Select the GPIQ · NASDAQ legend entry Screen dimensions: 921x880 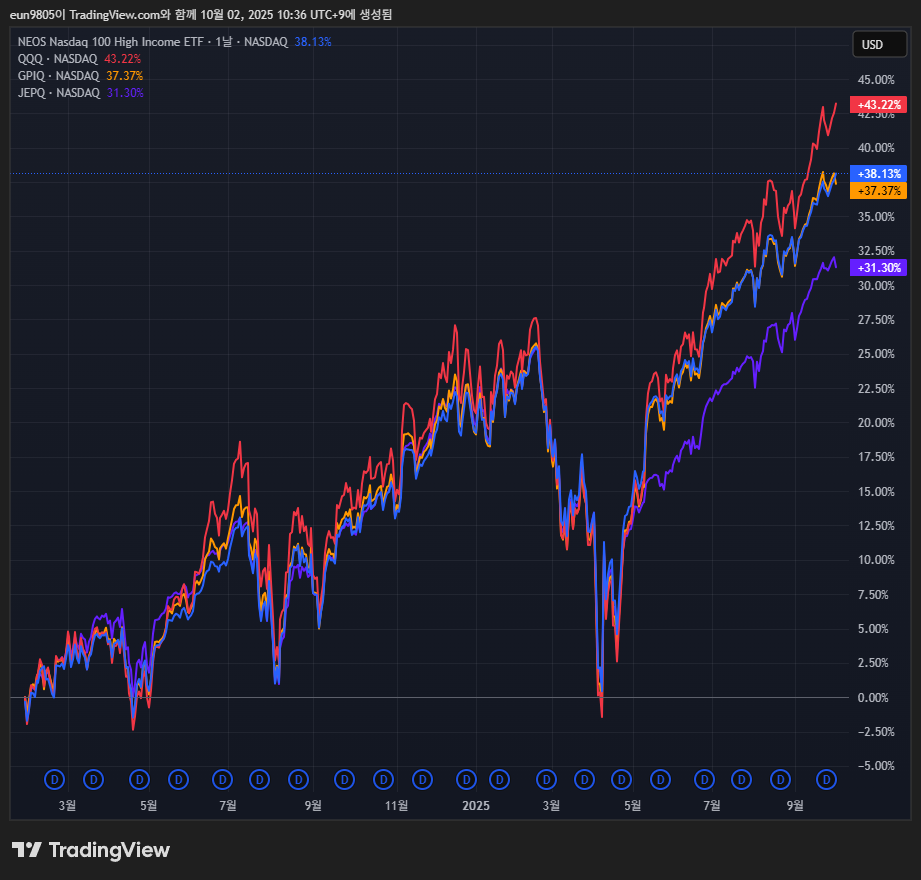(x=59, y=76)
